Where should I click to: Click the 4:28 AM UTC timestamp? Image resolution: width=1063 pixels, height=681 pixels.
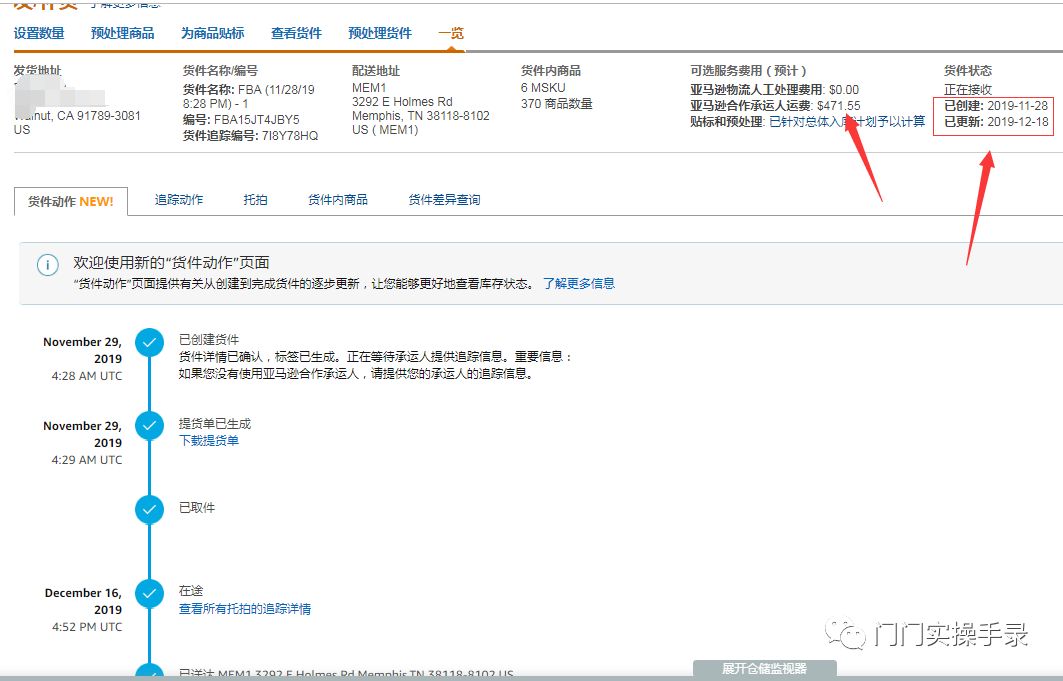(x=87, y=375)
